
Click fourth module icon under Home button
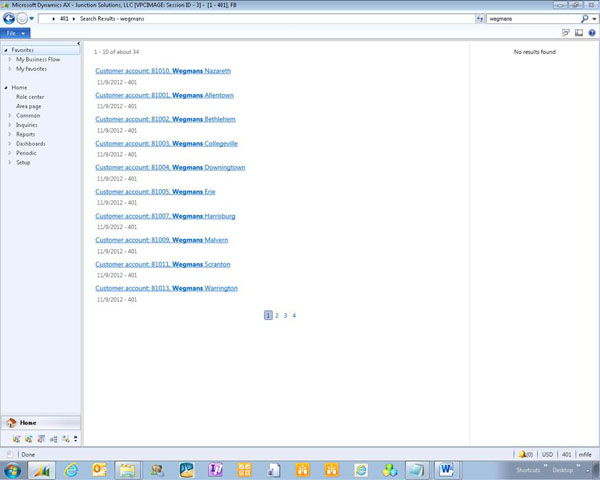pyautogui.click(x=53, y=439)
